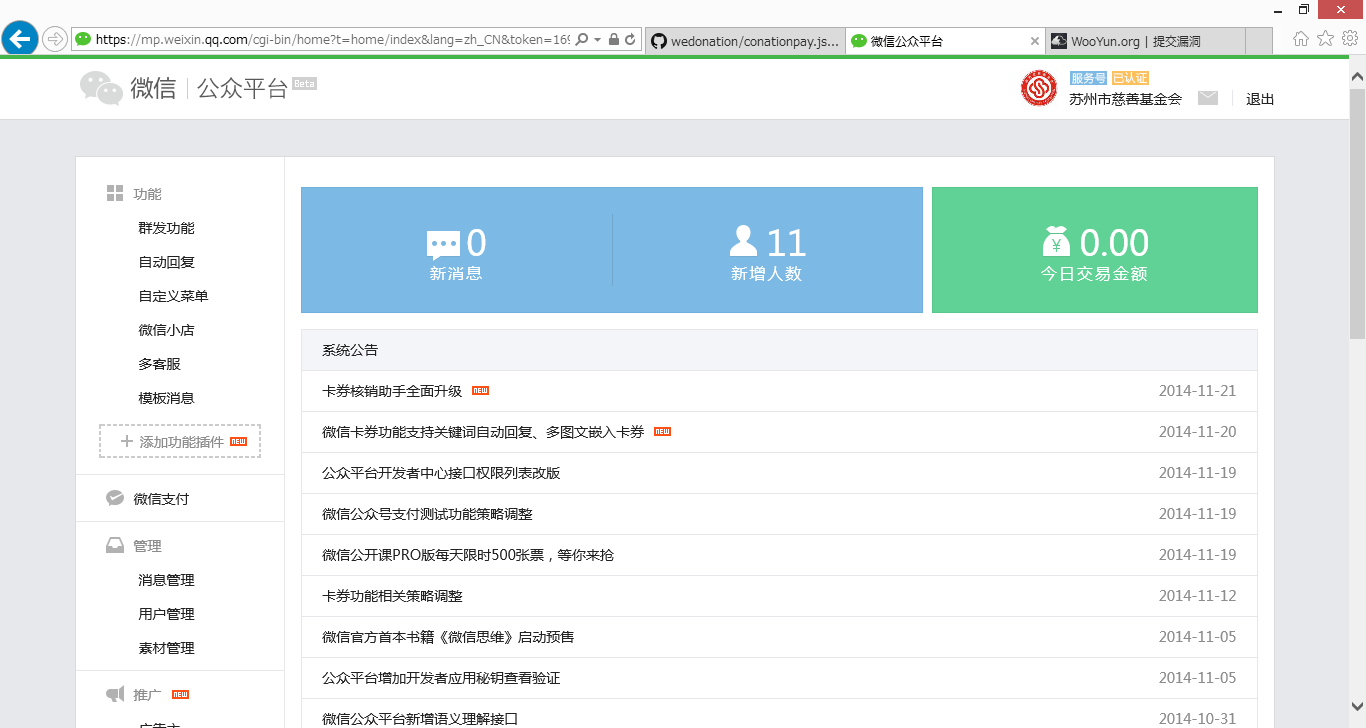The width and height of the screenshot is (1366, 728).
Task: Switch to wedonation/conationpay.js GitHub tab
Action: (x=745, y=41)
